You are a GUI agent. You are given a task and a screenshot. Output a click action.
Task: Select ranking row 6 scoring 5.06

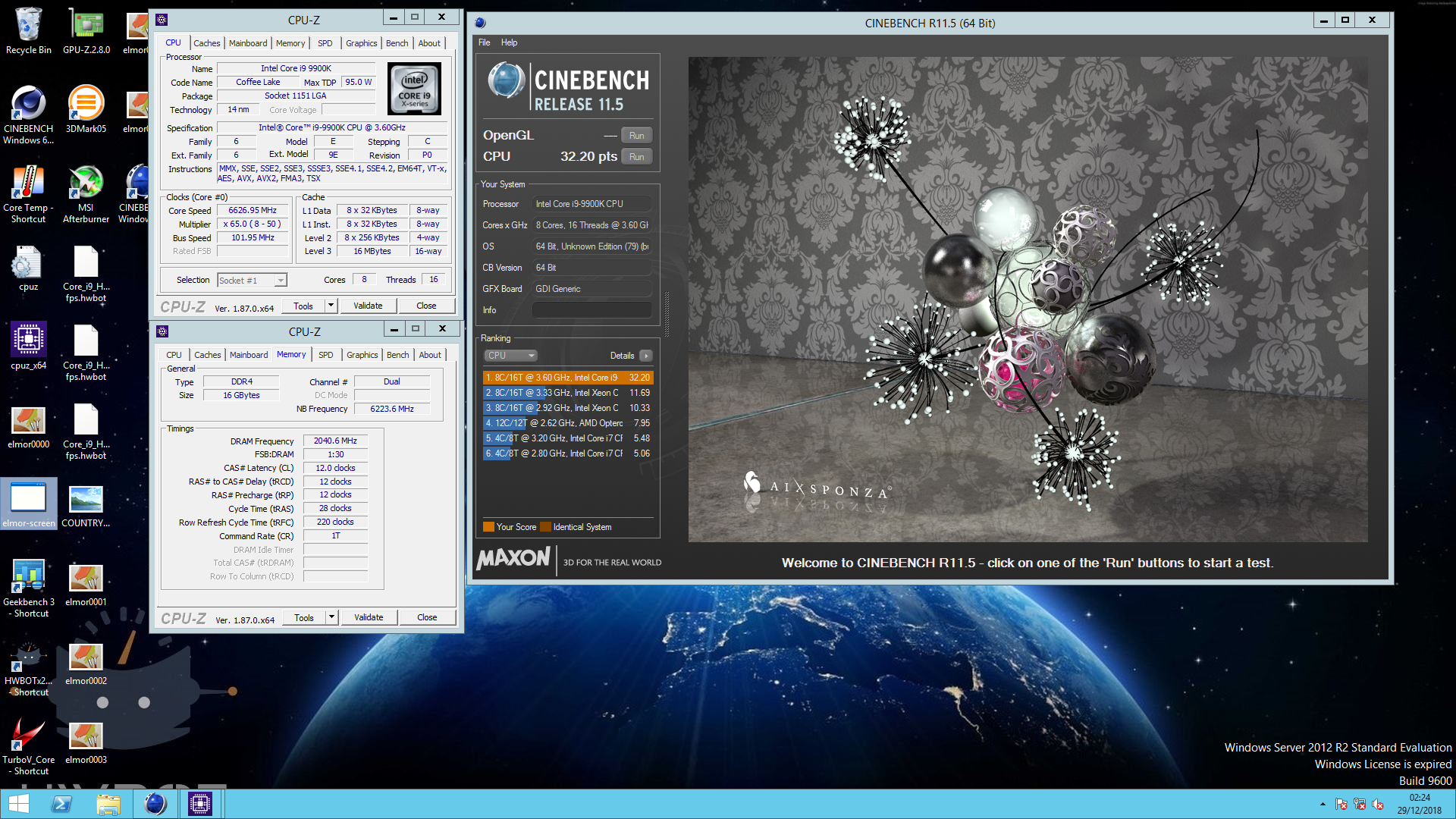pos(568,453)
